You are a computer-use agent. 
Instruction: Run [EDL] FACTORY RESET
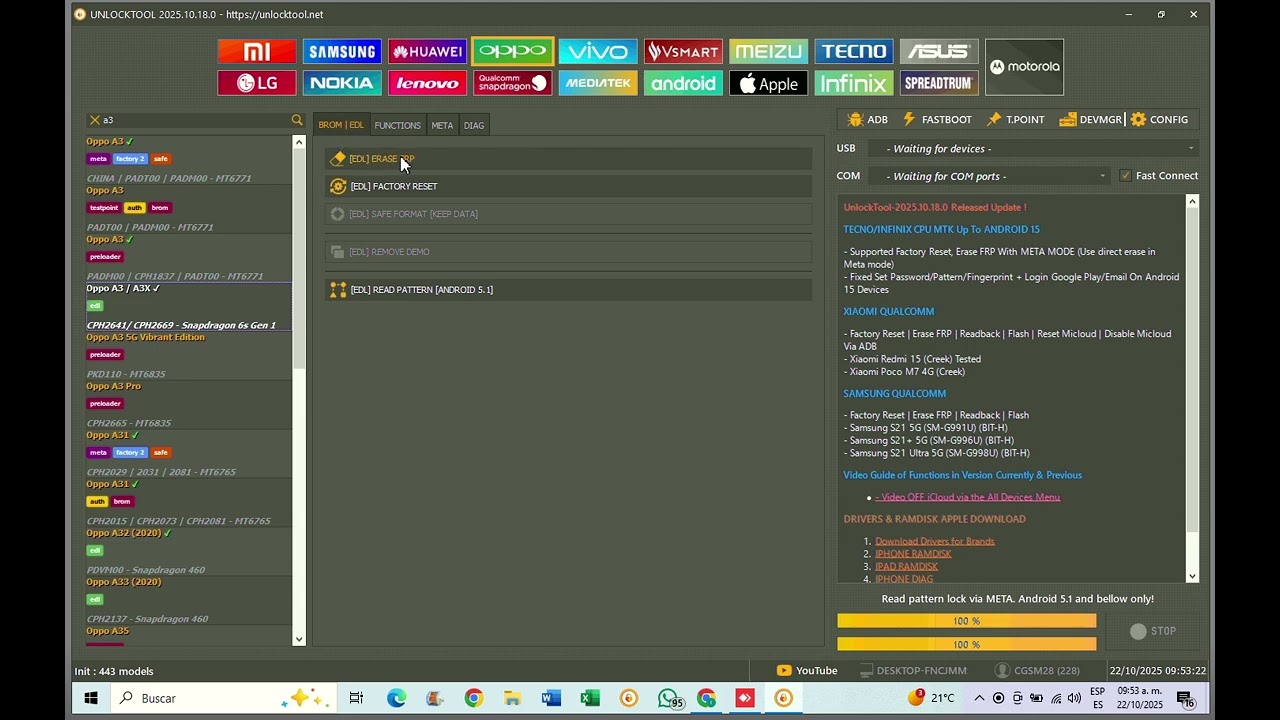click(568, 186)
